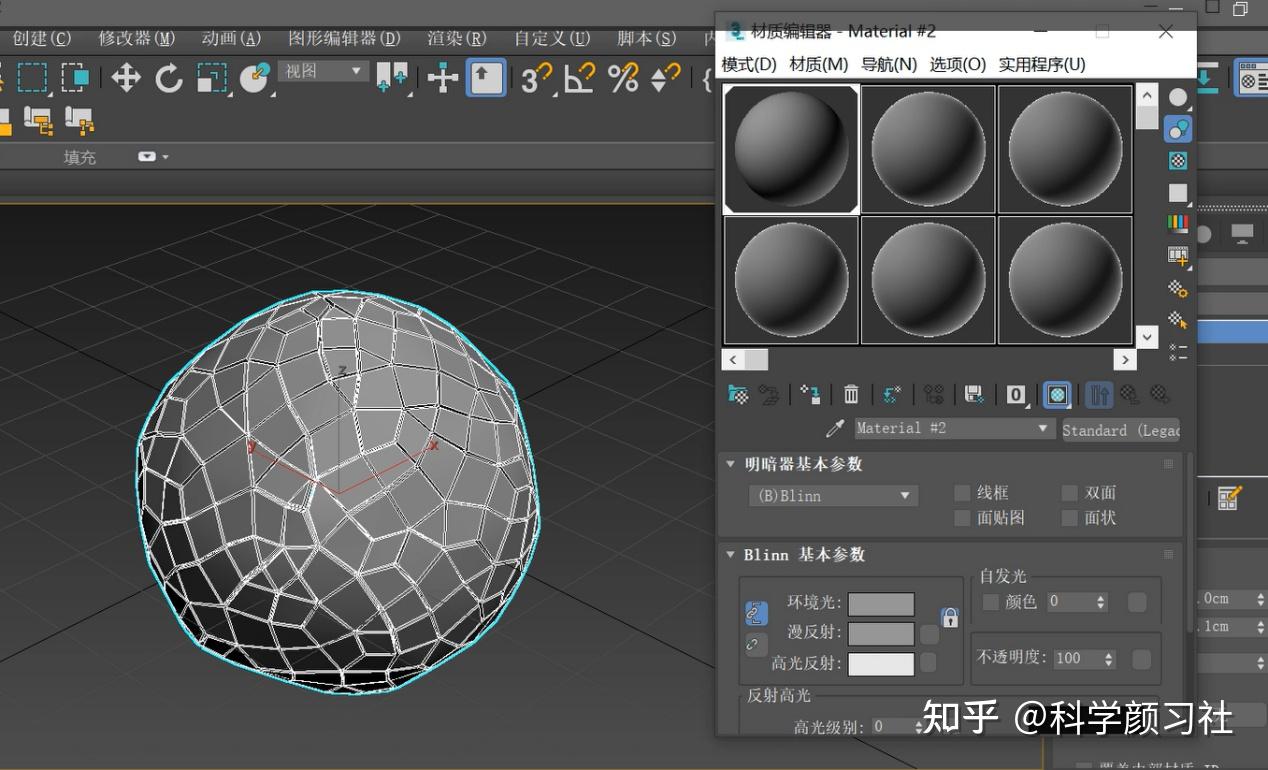Open the 漫反射 diffuse color swatch

pyautogui.click(x=883, y=634)
